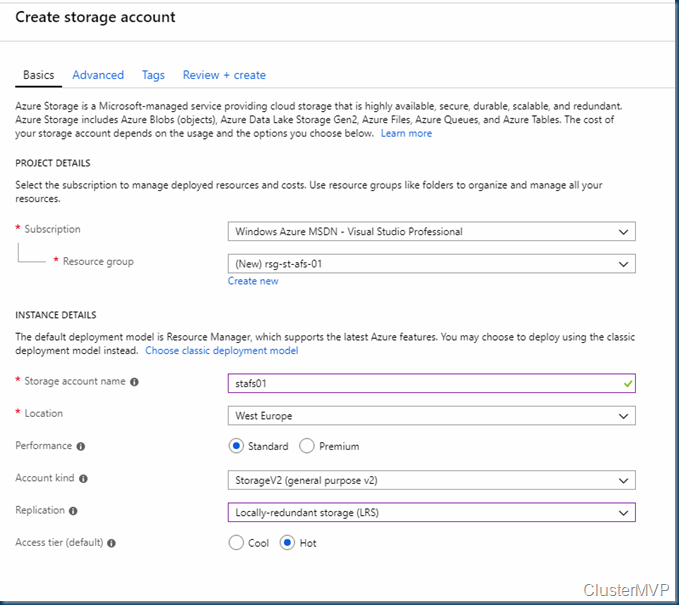Expand the Account kind dropdown
Image resolution: width=679 pixels, height=605 pixels.
(x=431, y=480)
